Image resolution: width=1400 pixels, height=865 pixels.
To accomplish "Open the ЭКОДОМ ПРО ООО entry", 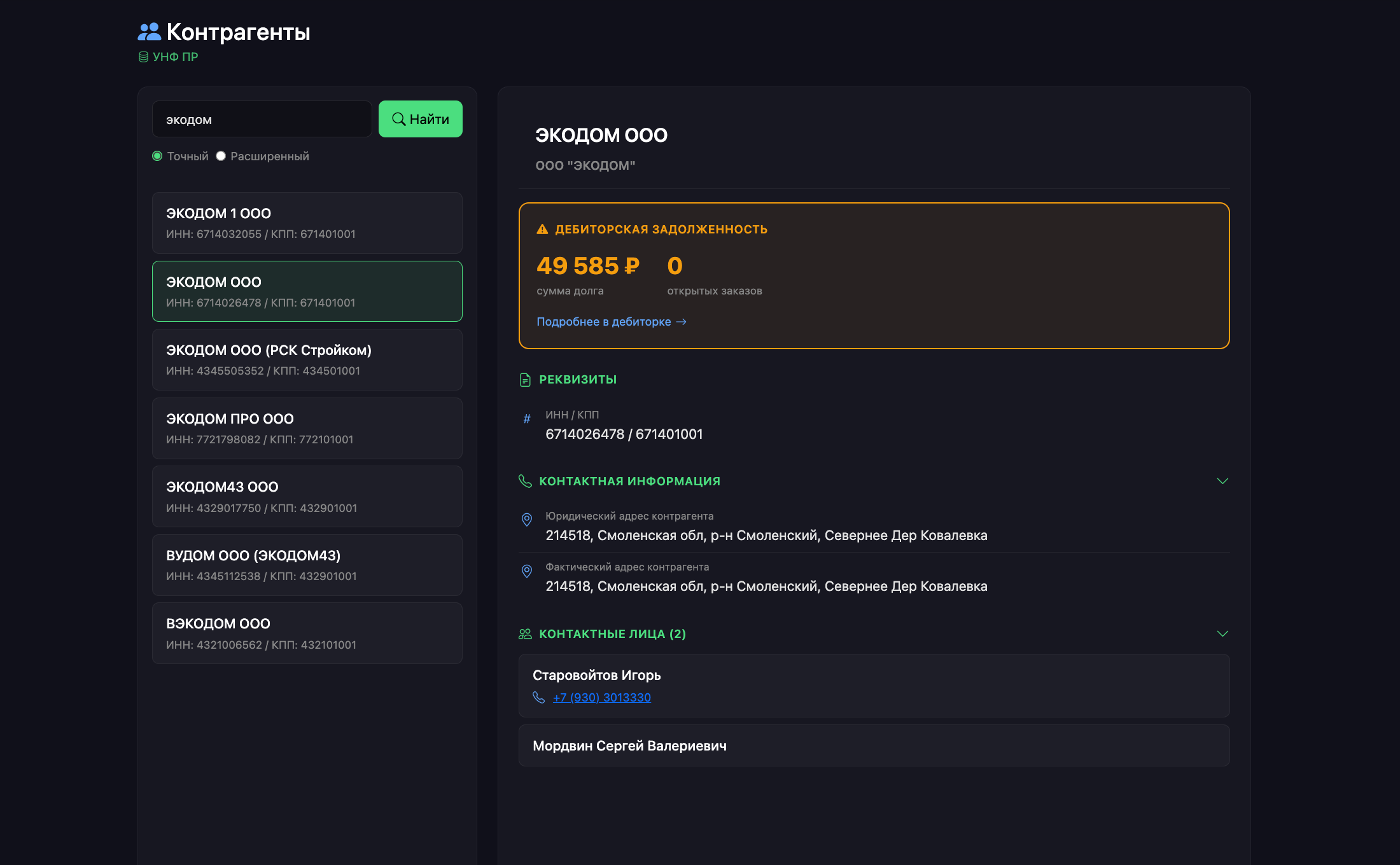I will point(307,427).
